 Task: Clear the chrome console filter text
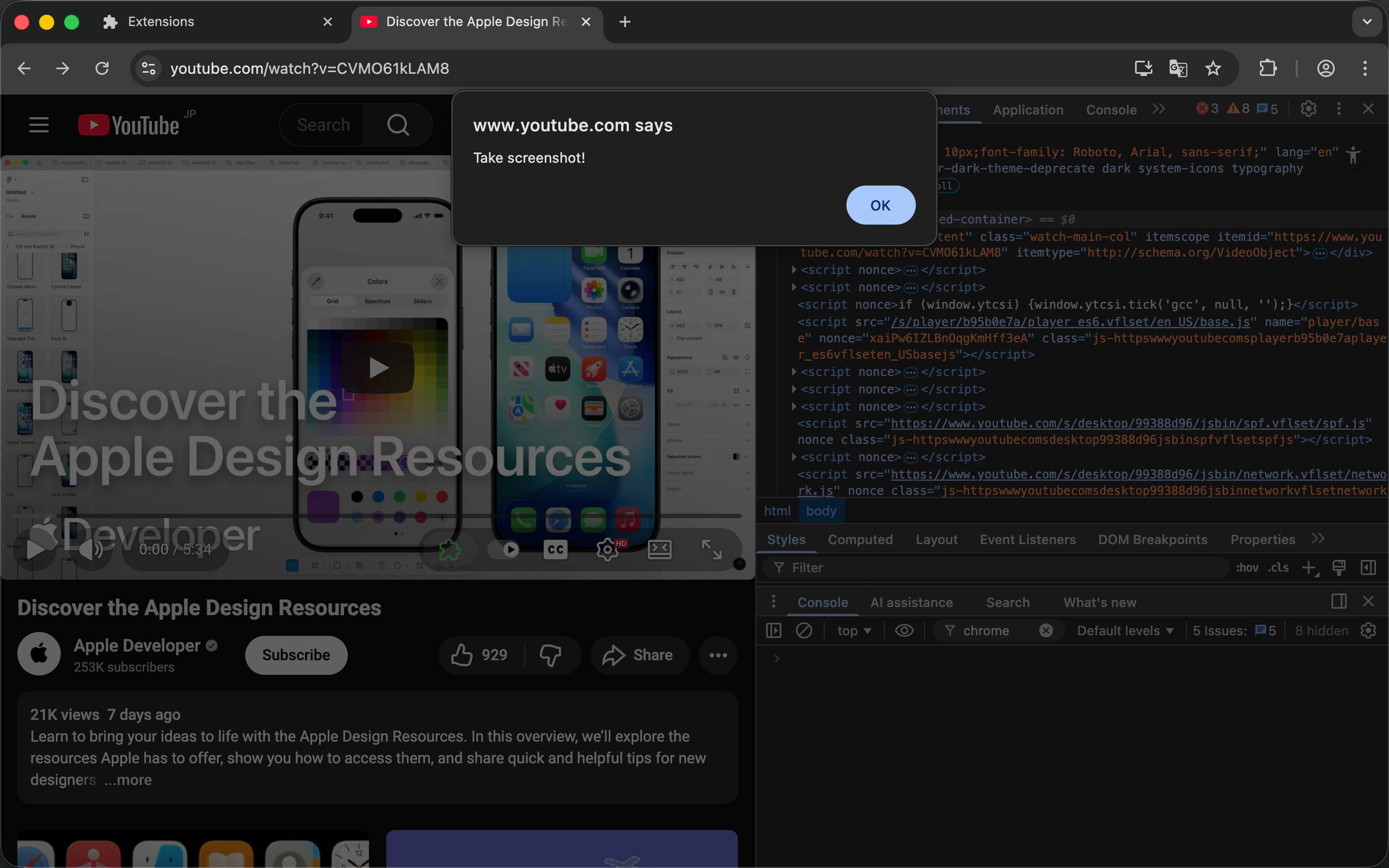(1046, 630)
